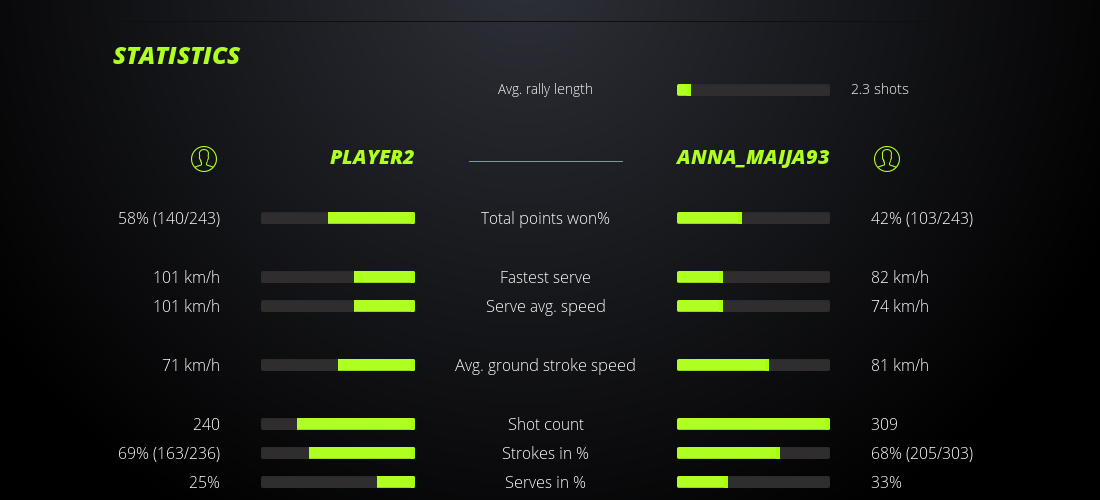Click ANNA_MAIJA93's Total points won bar
The height and width of the screenshot is (500, 1100).
click(753, 218)
